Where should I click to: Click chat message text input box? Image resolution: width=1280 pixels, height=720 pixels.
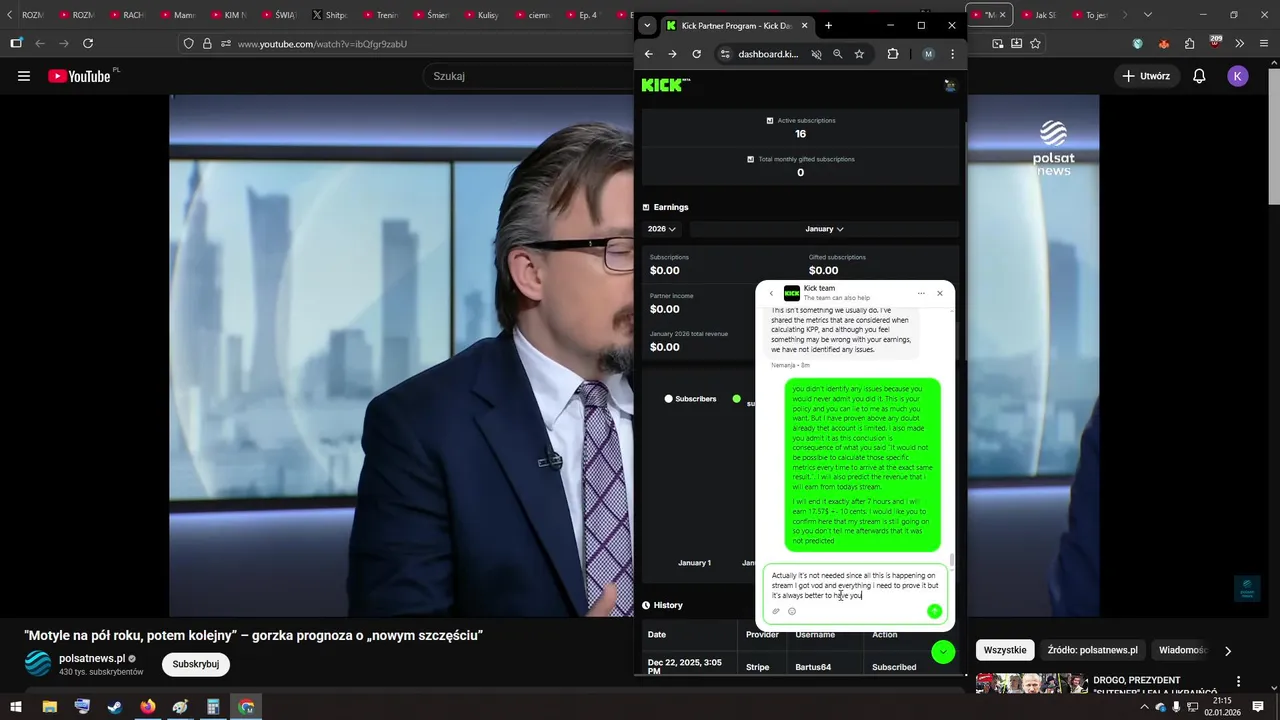[x=855, y=586]
